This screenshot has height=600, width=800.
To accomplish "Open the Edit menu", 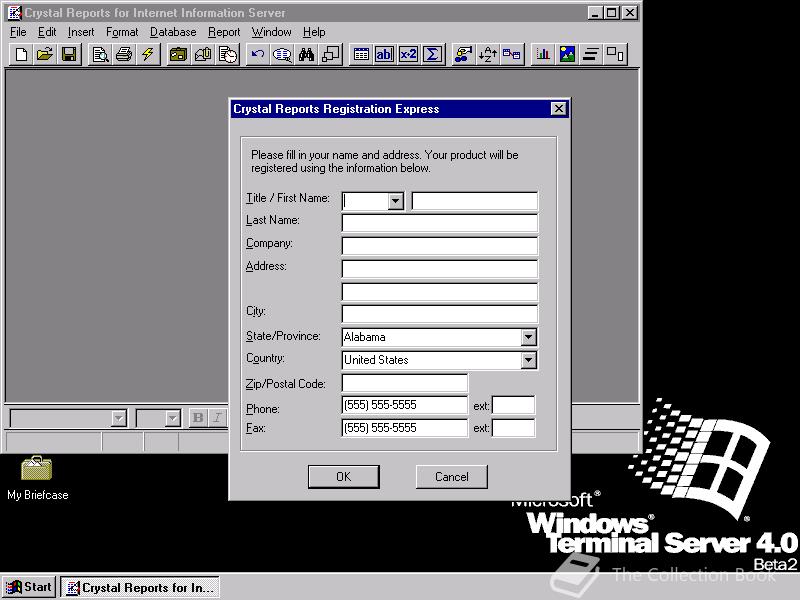I will pyautogui.click(x=47, y=32).
